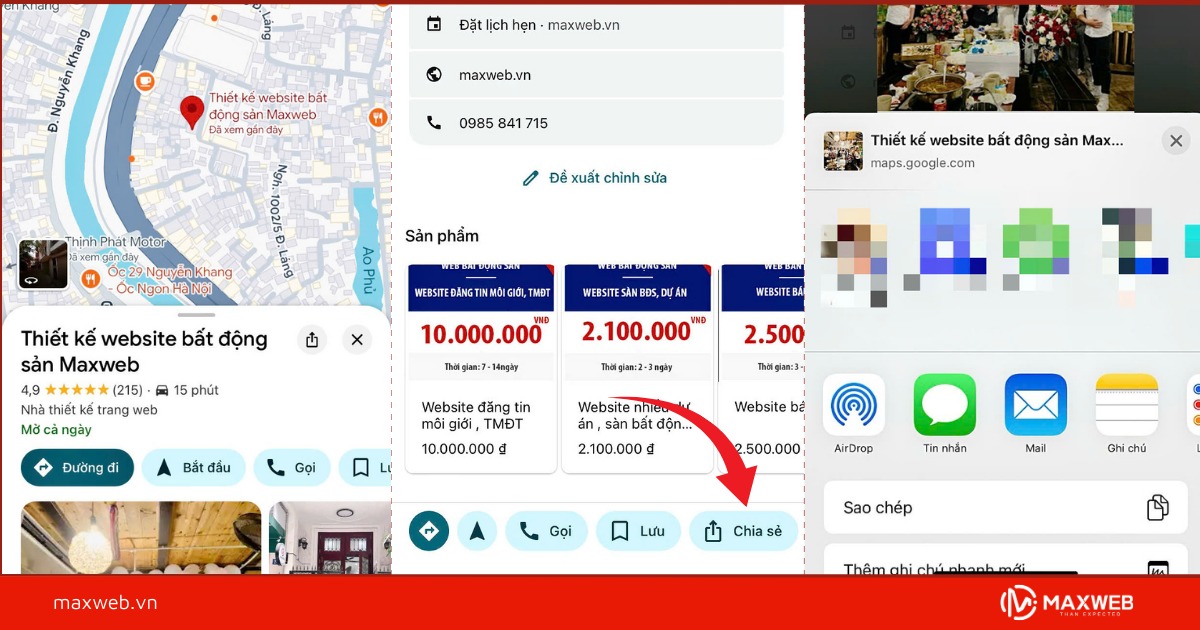Click the share icon beside the place title
Viewport: 1200px width, 630px height.
click(312, 340)
